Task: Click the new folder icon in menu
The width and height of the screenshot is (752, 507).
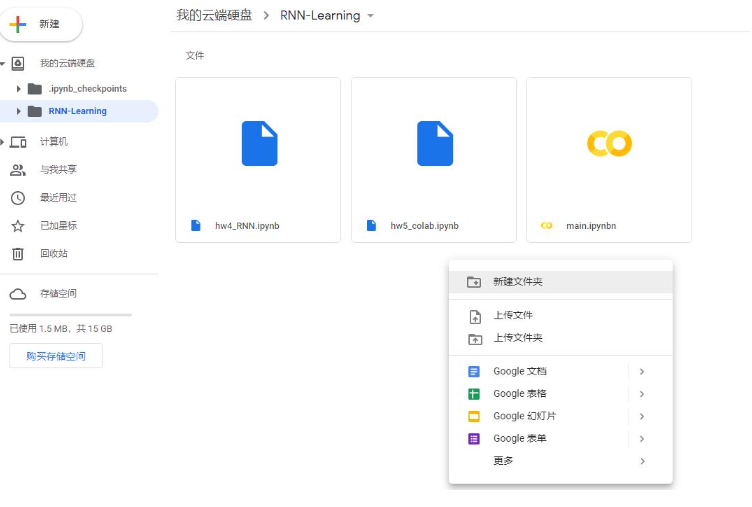Action: [474, 282]
